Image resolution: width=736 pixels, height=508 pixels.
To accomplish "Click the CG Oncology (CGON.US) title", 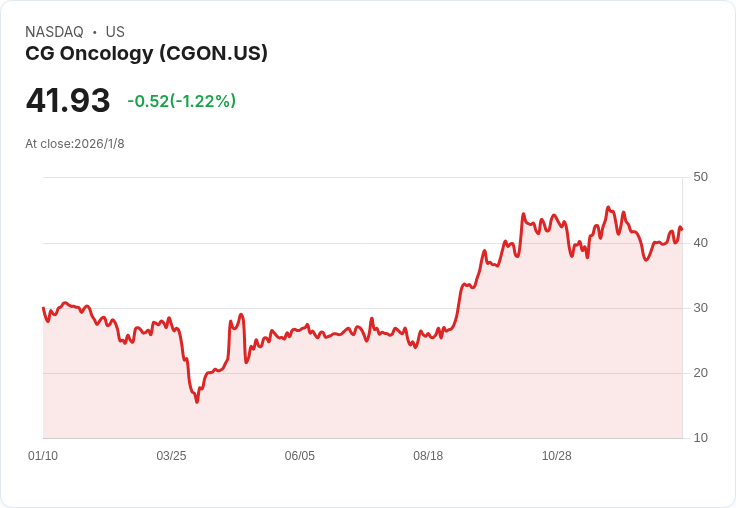I will [146, 54].
